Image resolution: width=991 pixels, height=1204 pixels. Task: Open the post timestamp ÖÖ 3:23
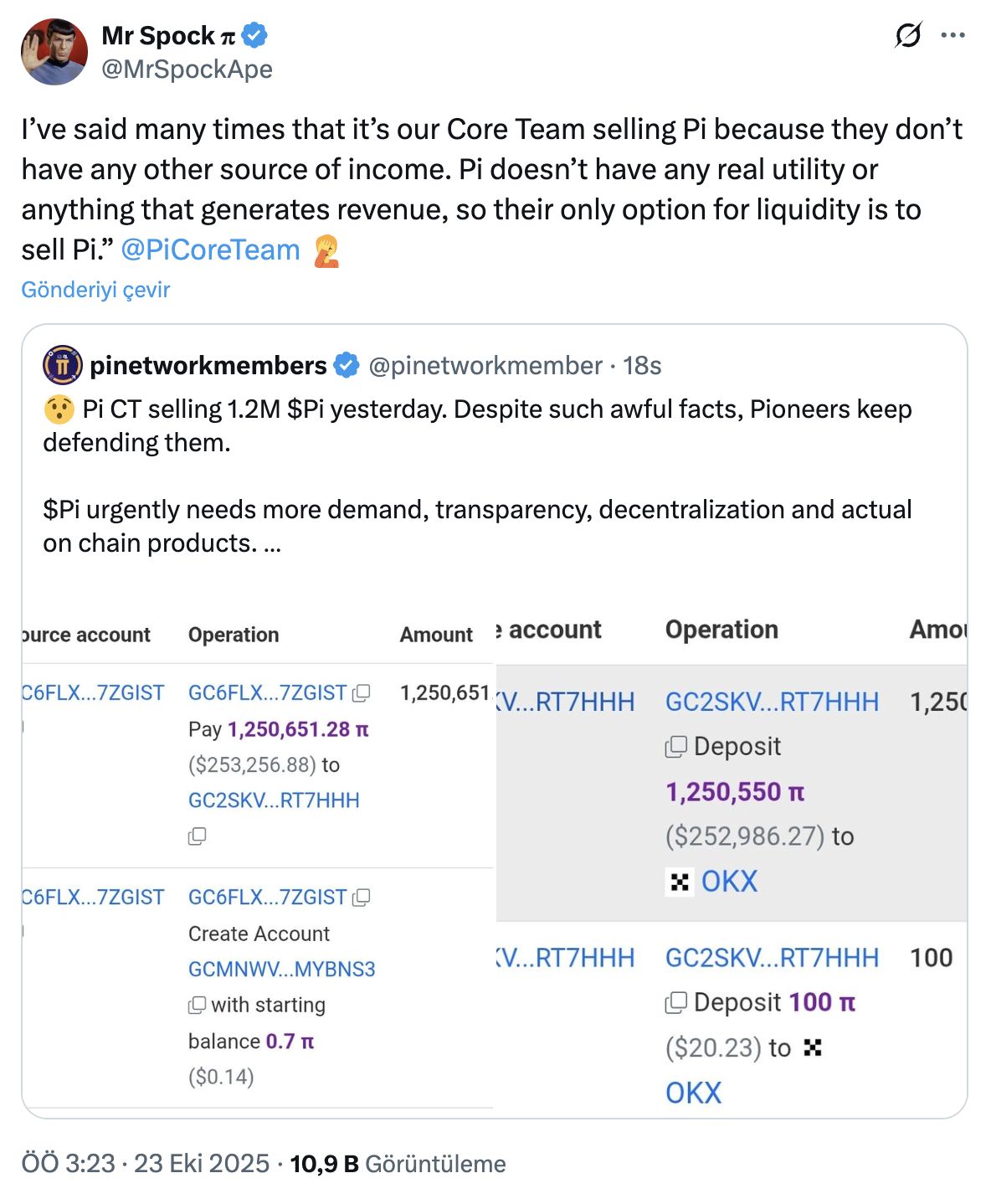coord(68,1164)
